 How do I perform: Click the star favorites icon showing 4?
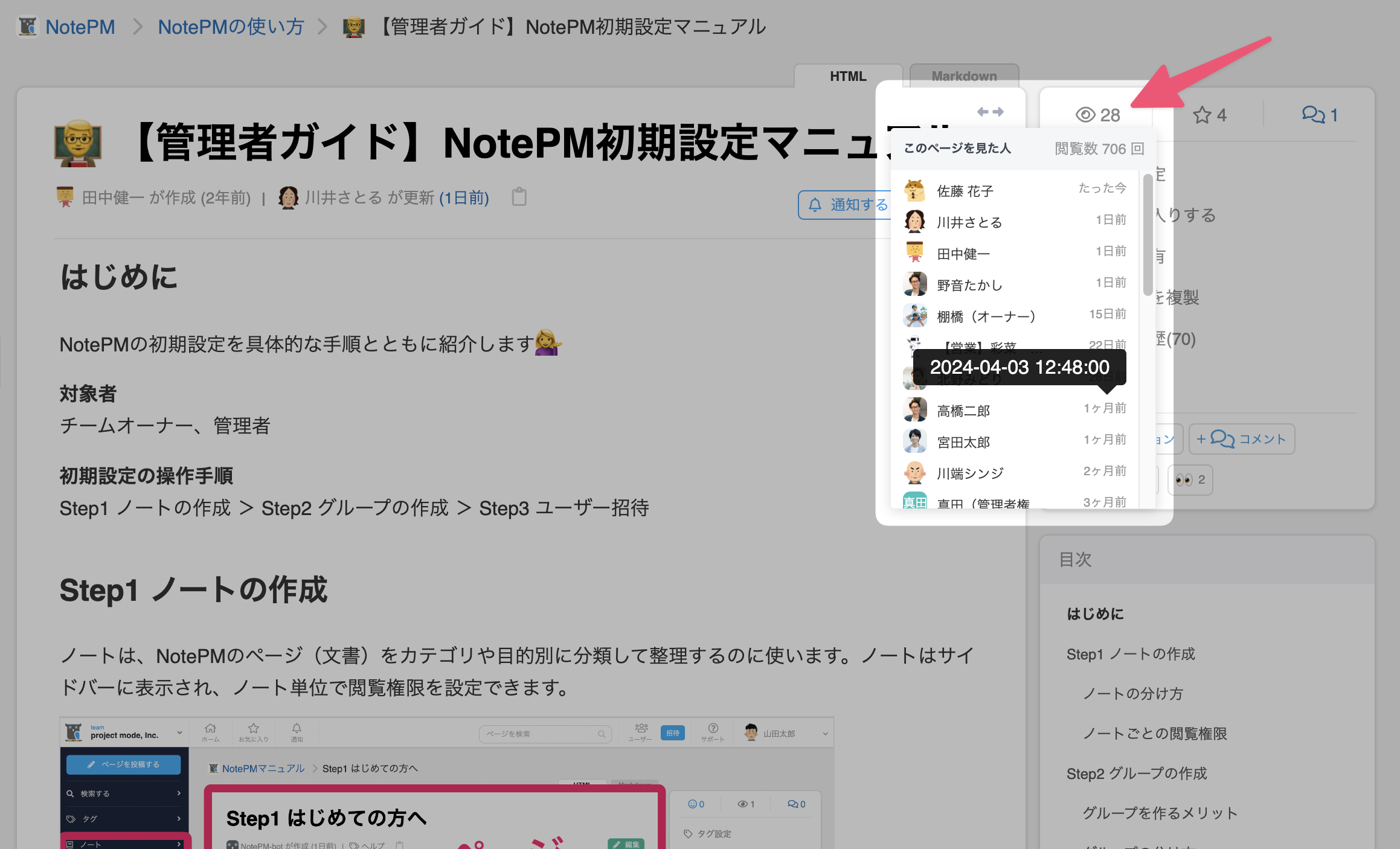pyautogui.click(x=1209, y=115)
